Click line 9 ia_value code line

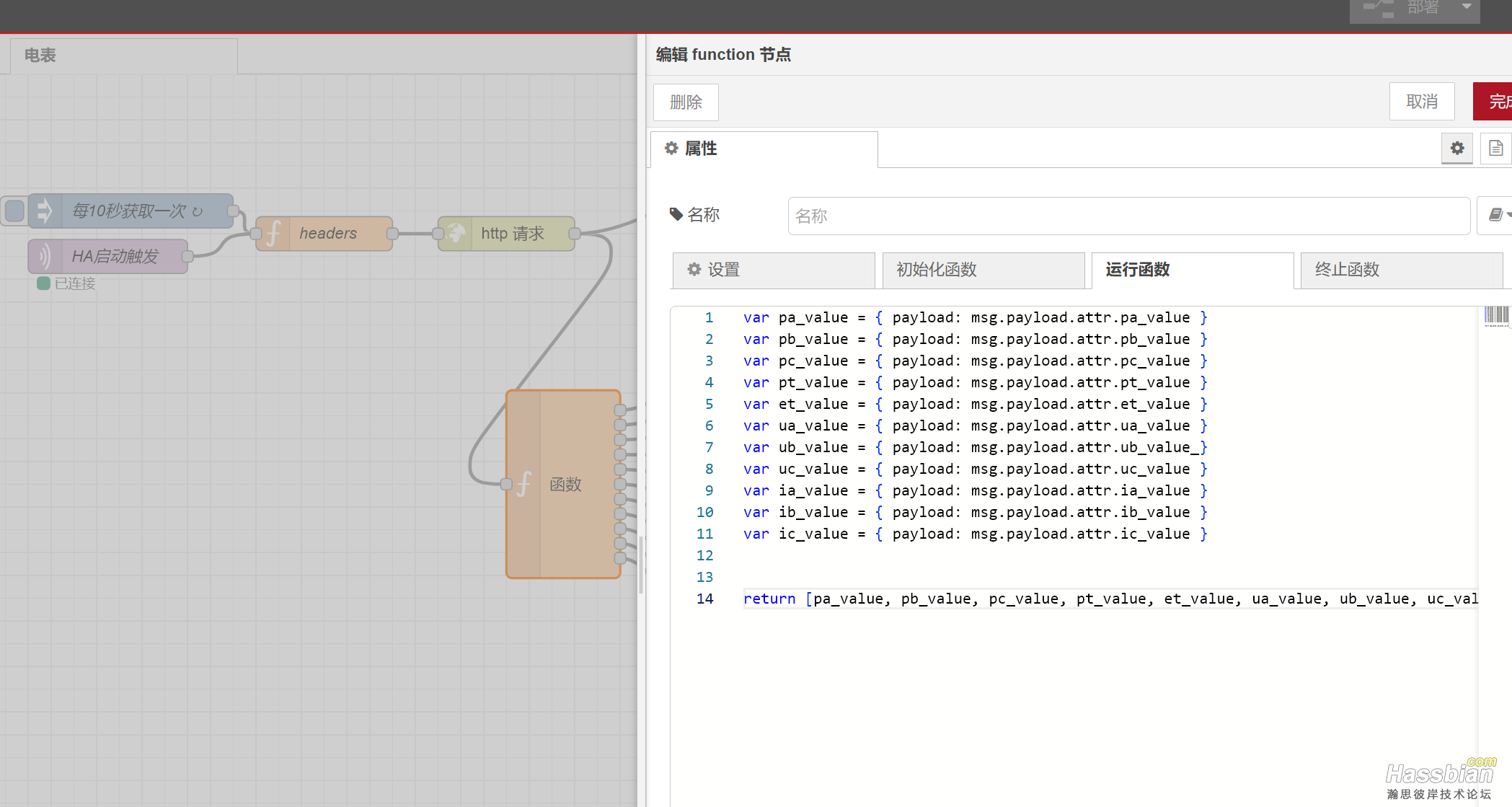click(976, 490)
